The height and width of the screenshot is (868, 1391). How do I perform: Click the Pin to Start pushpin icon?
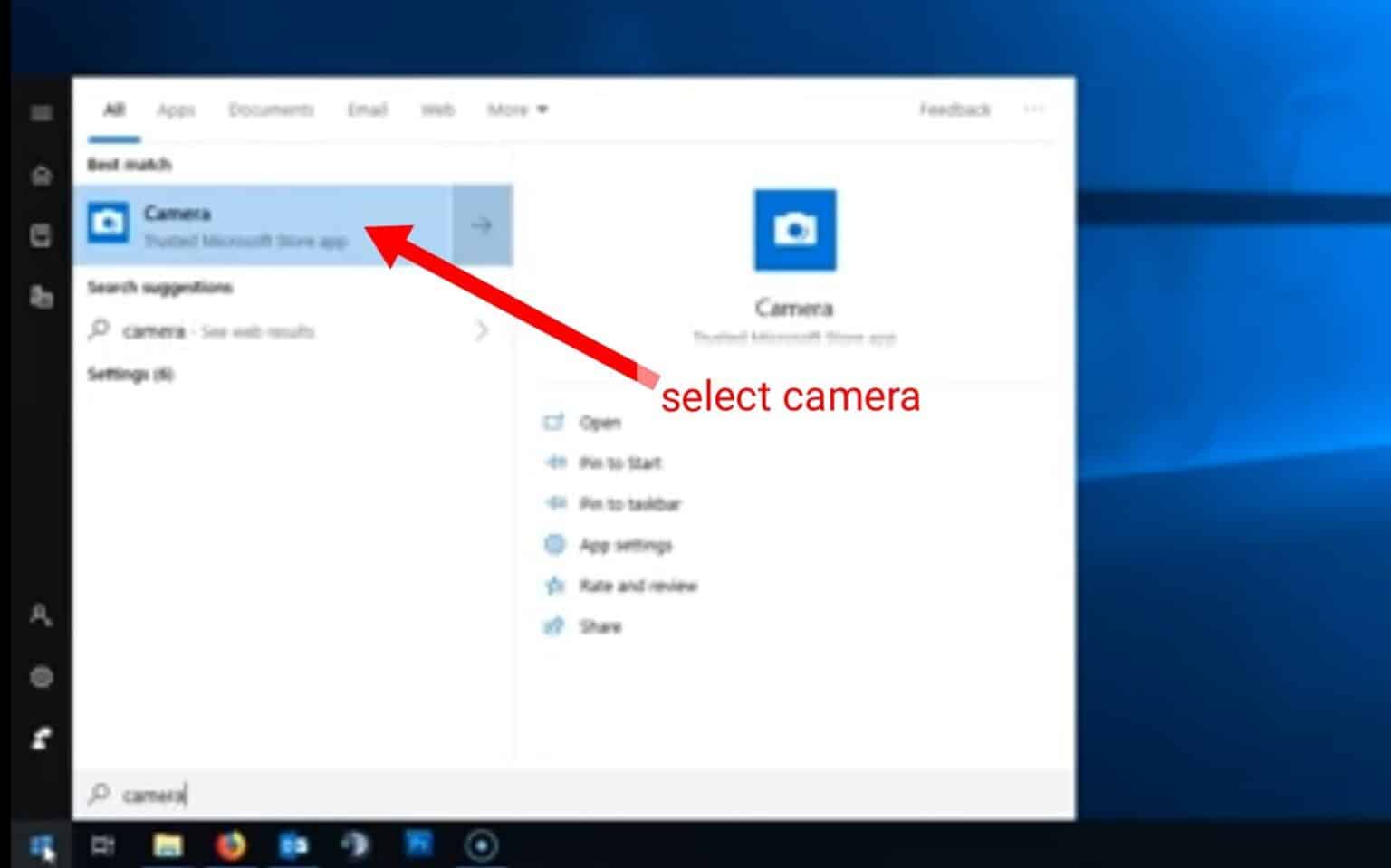pos(555,463)
